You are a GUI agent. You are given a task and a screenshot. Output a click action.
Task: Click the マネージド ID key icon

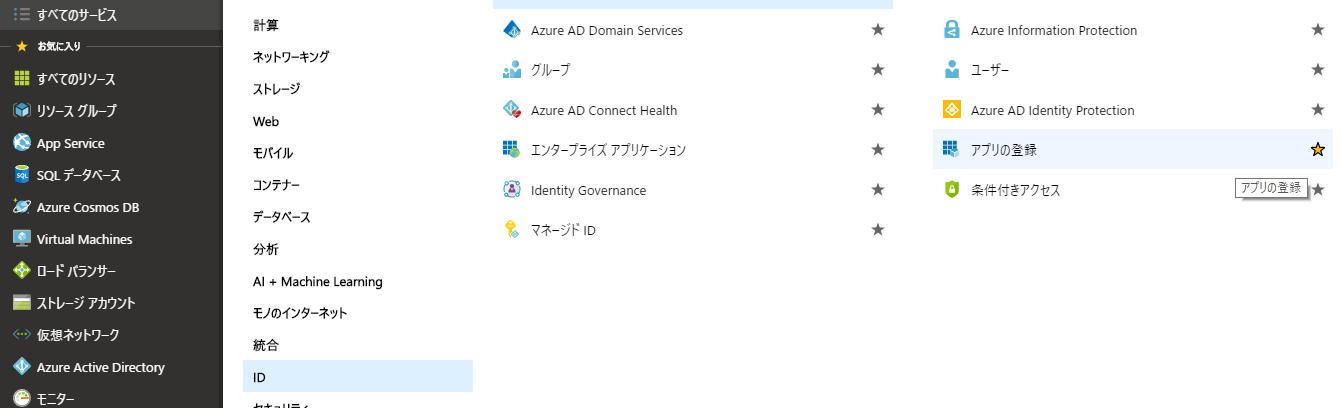coord(512,230)
